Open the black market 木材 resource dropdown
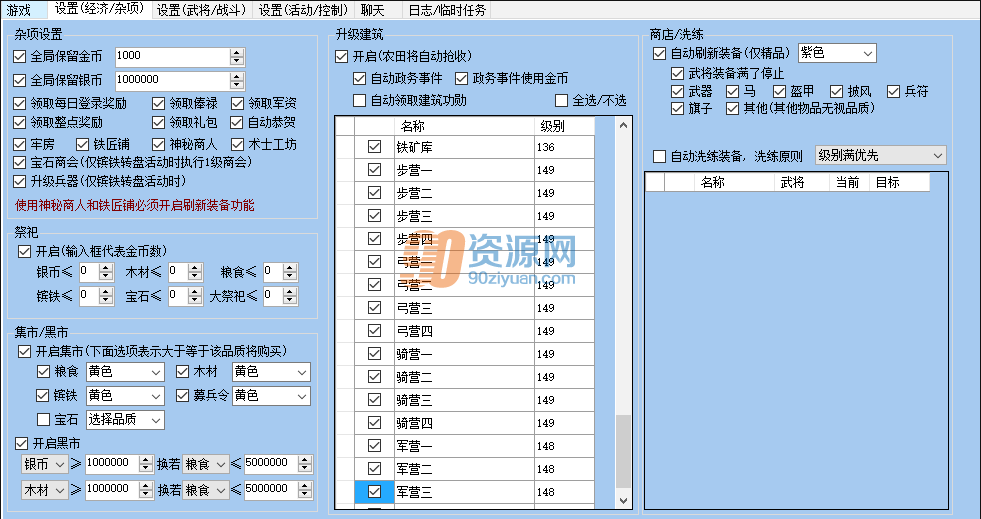Viewport: 981px width, 519px height. (44, 490)
